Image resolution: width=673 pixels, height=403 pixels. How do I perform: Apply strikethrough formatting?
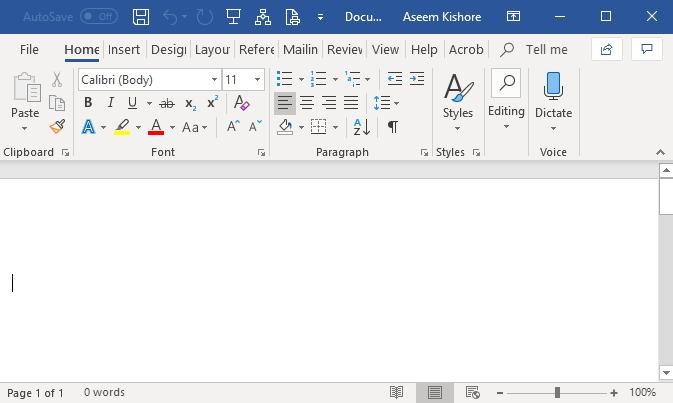click(x=167, y=103)
